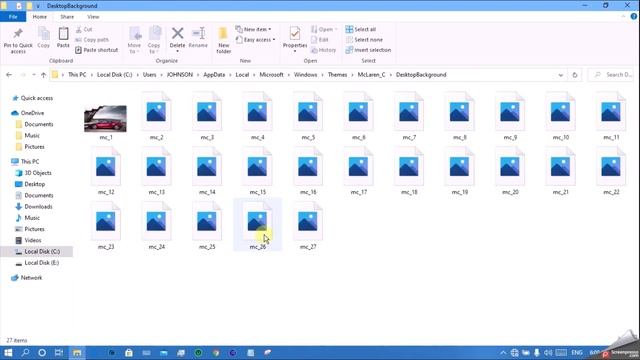Select the mc_26 image file
This screenshot has width=640, height=360.
258,224
